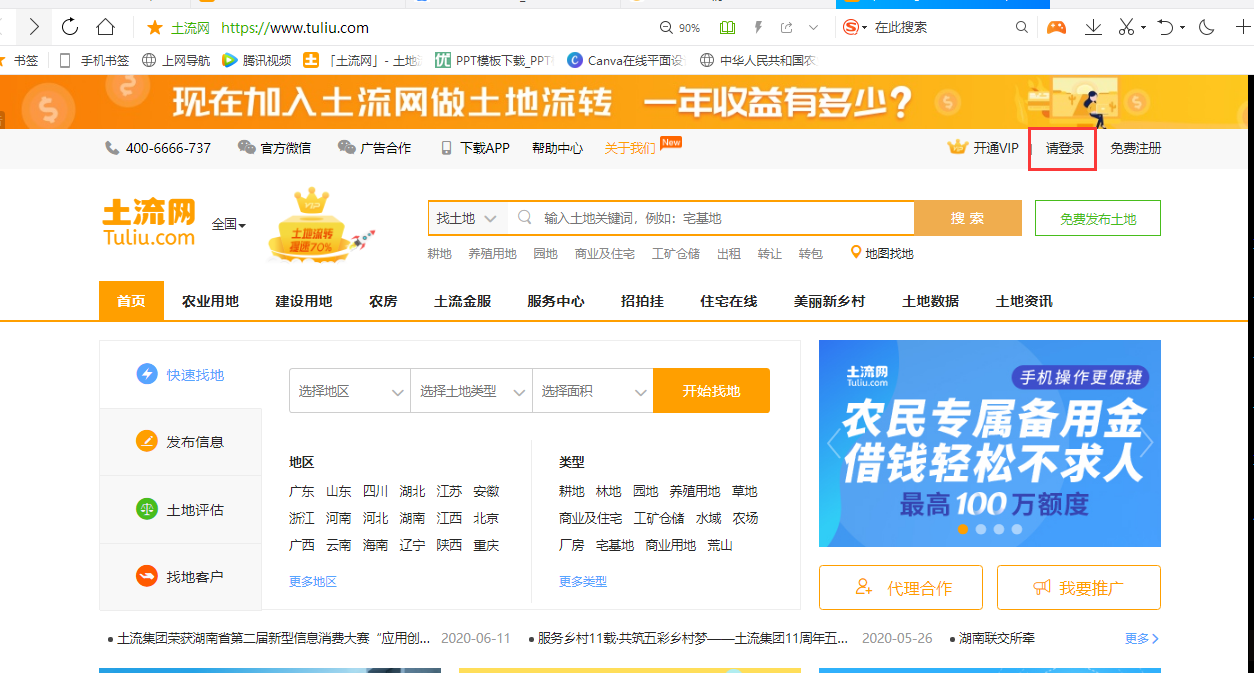
Task: Click the 我要推广 button
Action: tap(1079, 588)
